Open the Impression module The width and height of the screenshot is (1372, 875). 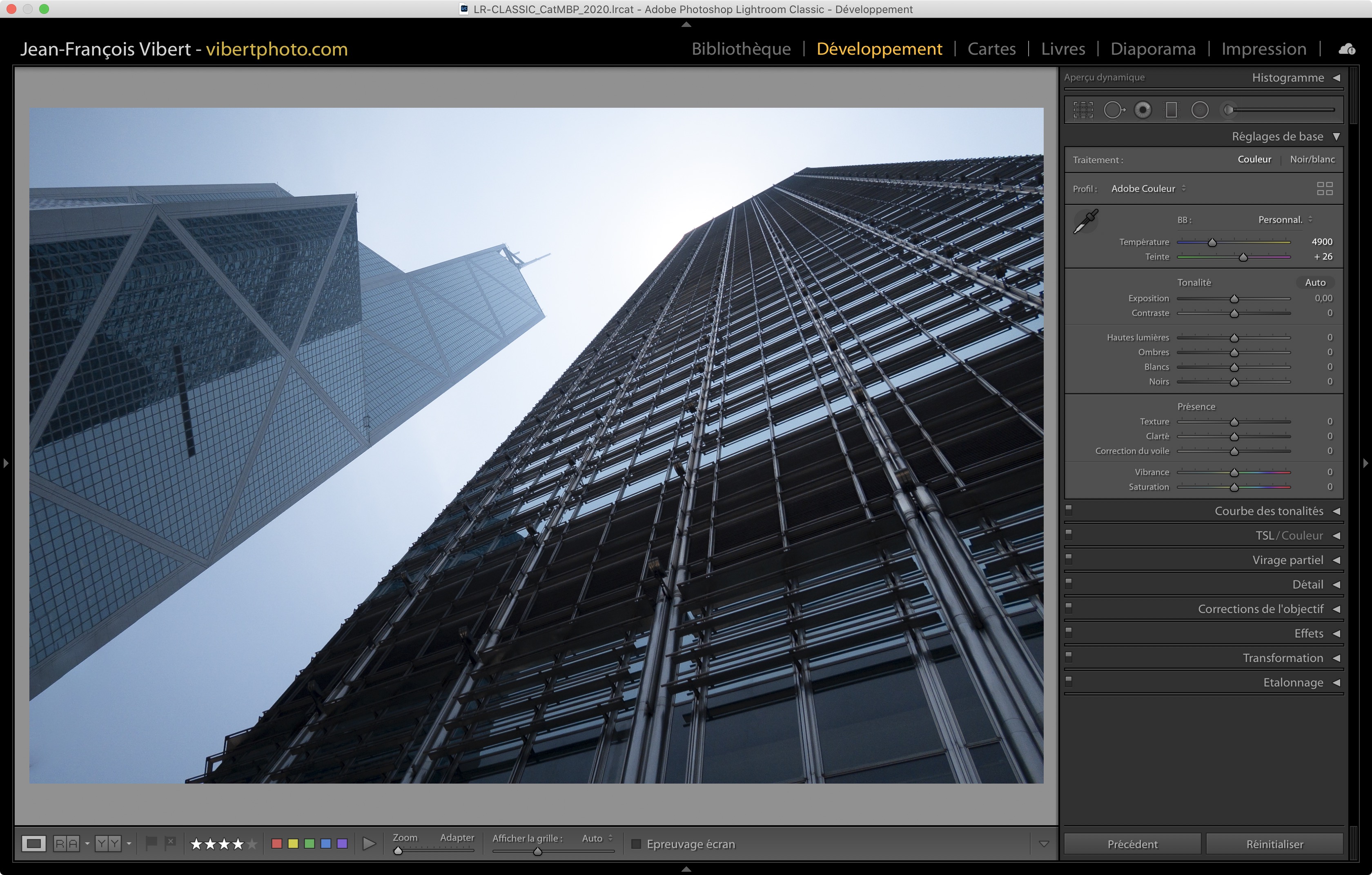(1263, 49)
